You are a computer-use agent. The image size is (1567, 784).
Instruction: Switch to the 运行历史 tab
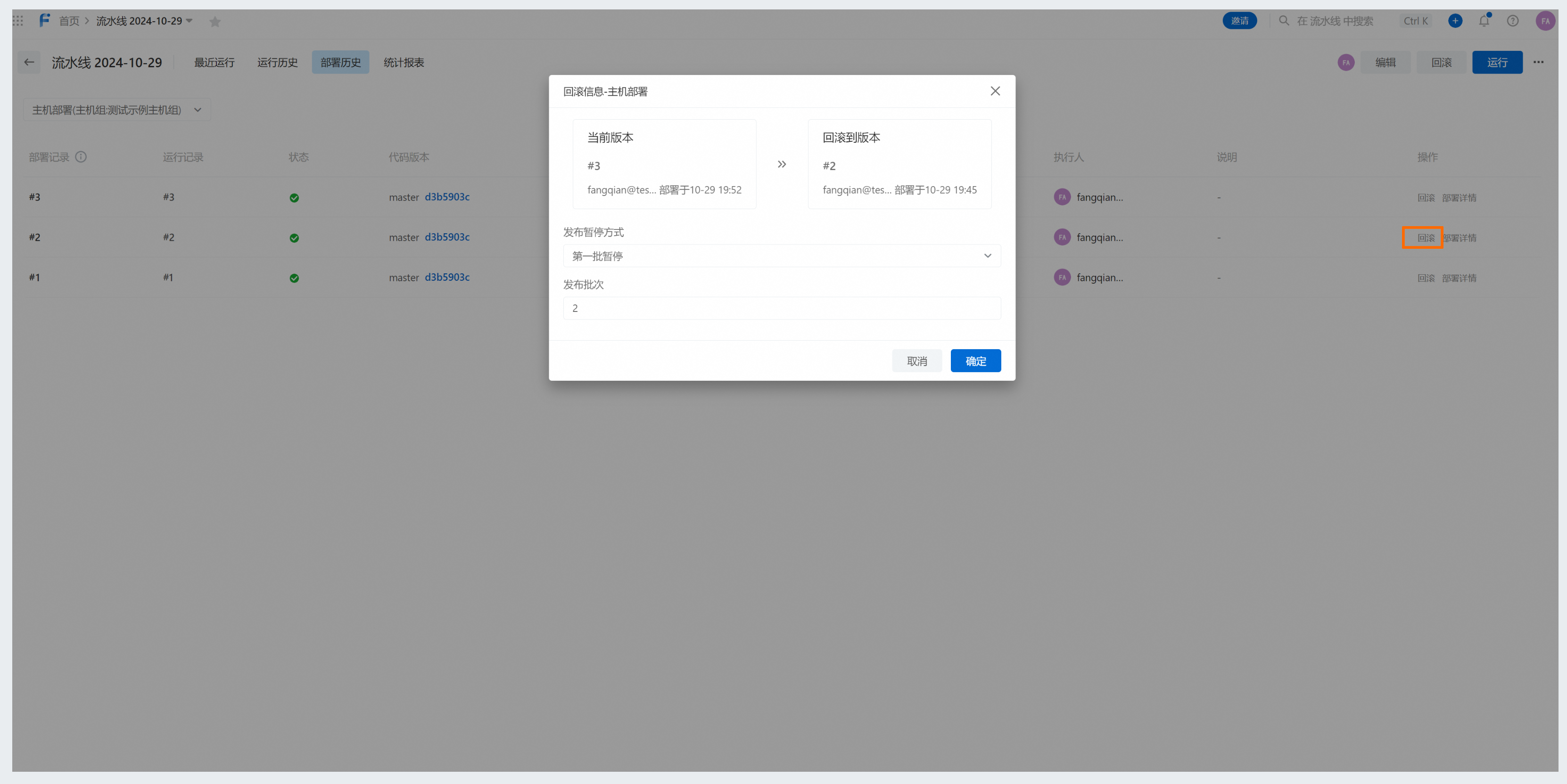click(277, 62)
